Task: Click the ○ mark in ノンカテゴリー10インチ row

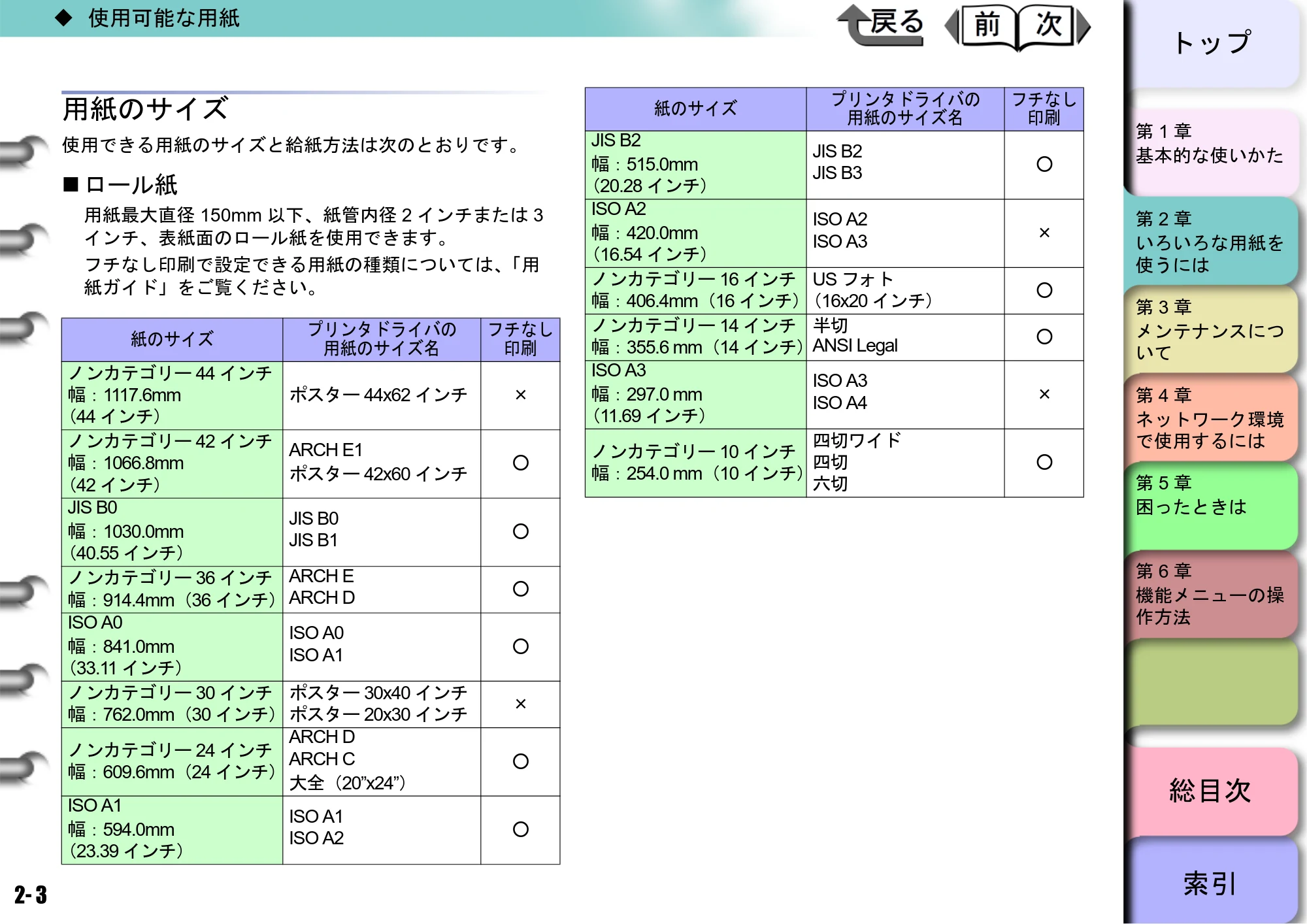Action: 1044,462
